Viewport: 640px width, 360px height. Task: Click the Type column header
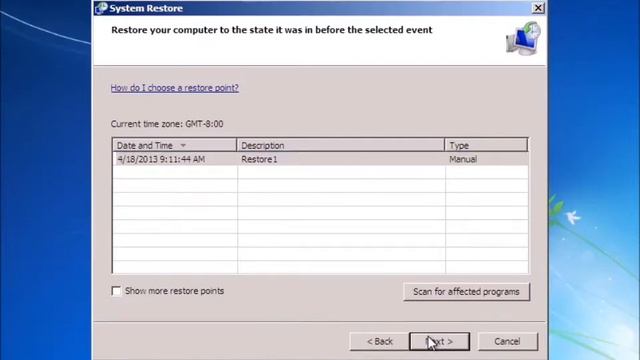click(486, 145)
